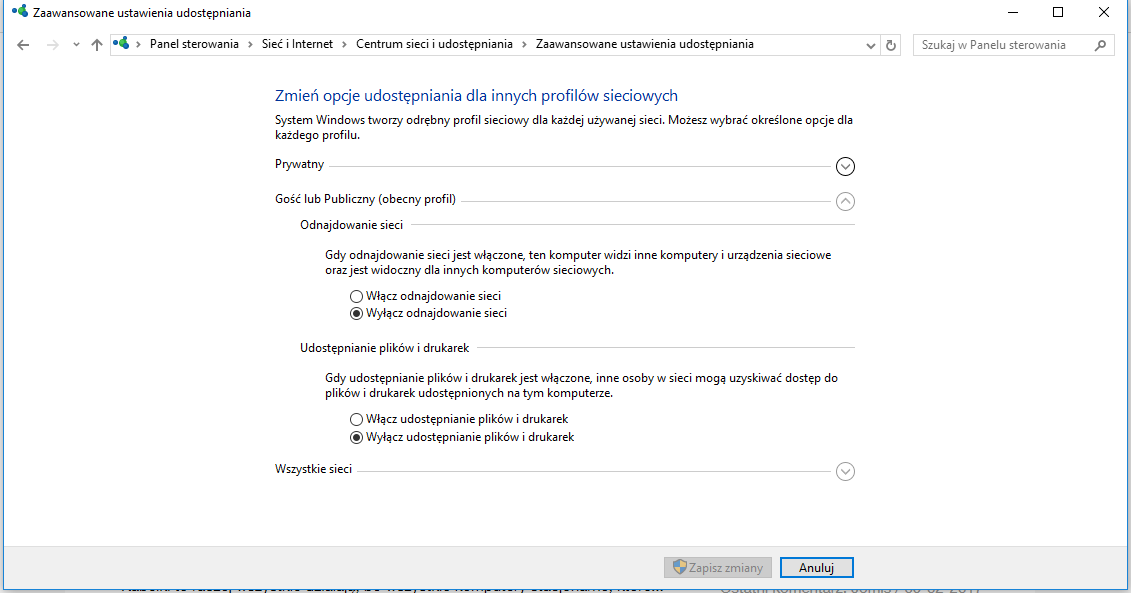
Task: Click breadcrumb chevron after 'Sieć i Internet'
Action: pos(345,45)
